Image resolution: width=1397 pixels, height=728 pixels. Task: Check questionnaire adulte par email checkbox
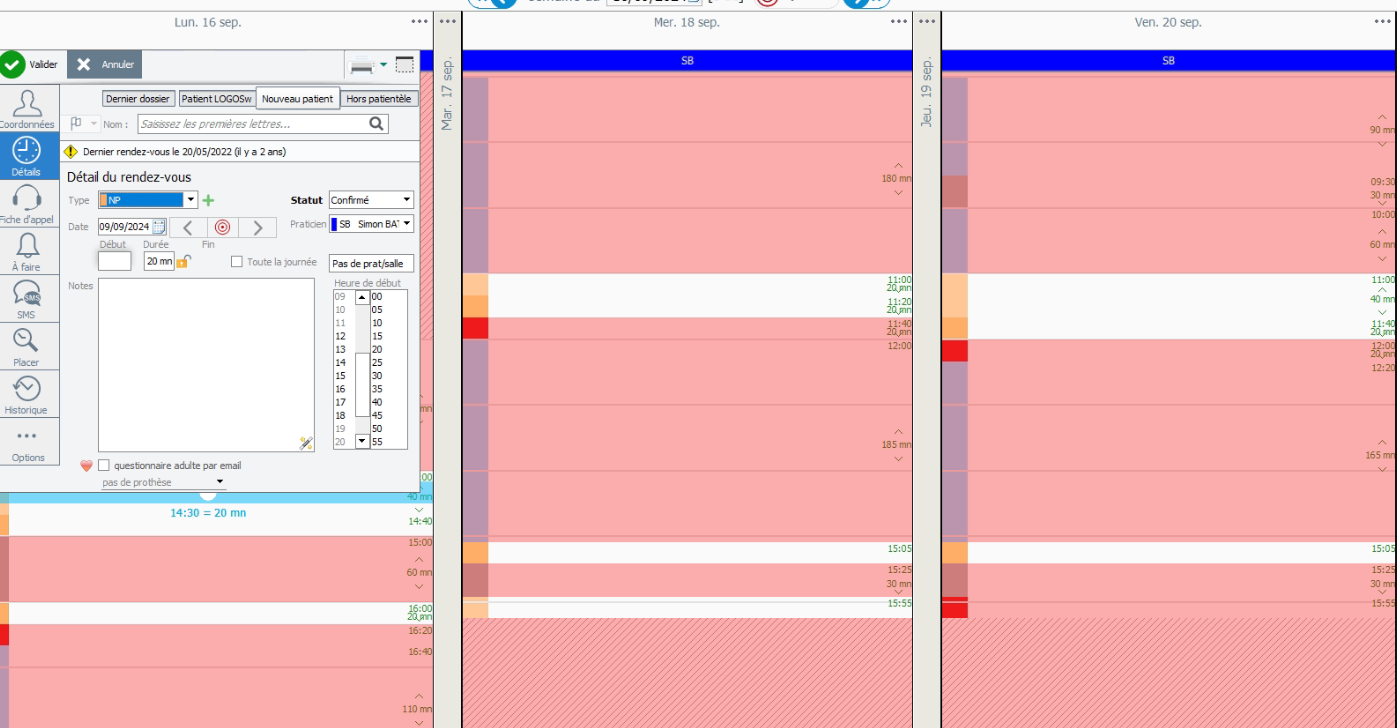coord(104,465)
